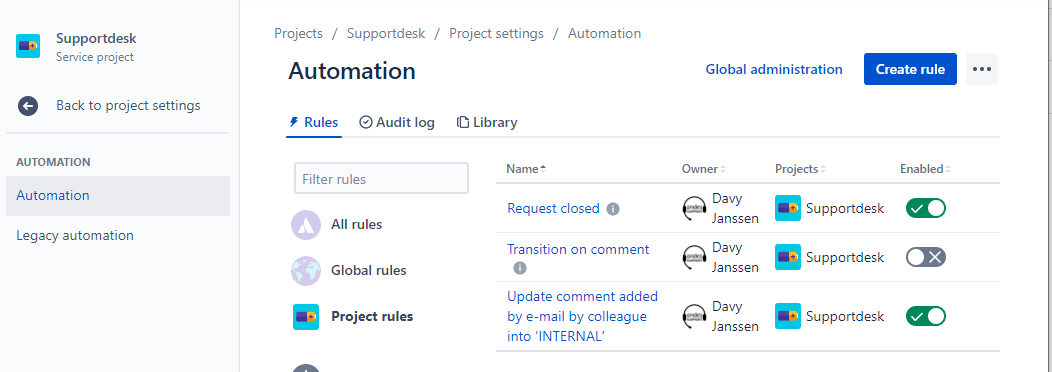Image resolution: width=1052 pixels, height=372 pixels.
Task: Click the back arrow circle icon
Action: [28, 105]
